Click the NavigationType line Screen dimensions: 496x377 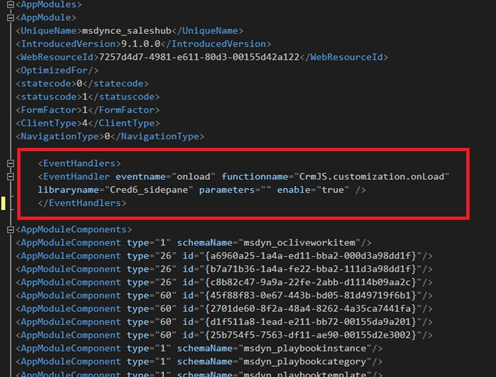point(110,137)
